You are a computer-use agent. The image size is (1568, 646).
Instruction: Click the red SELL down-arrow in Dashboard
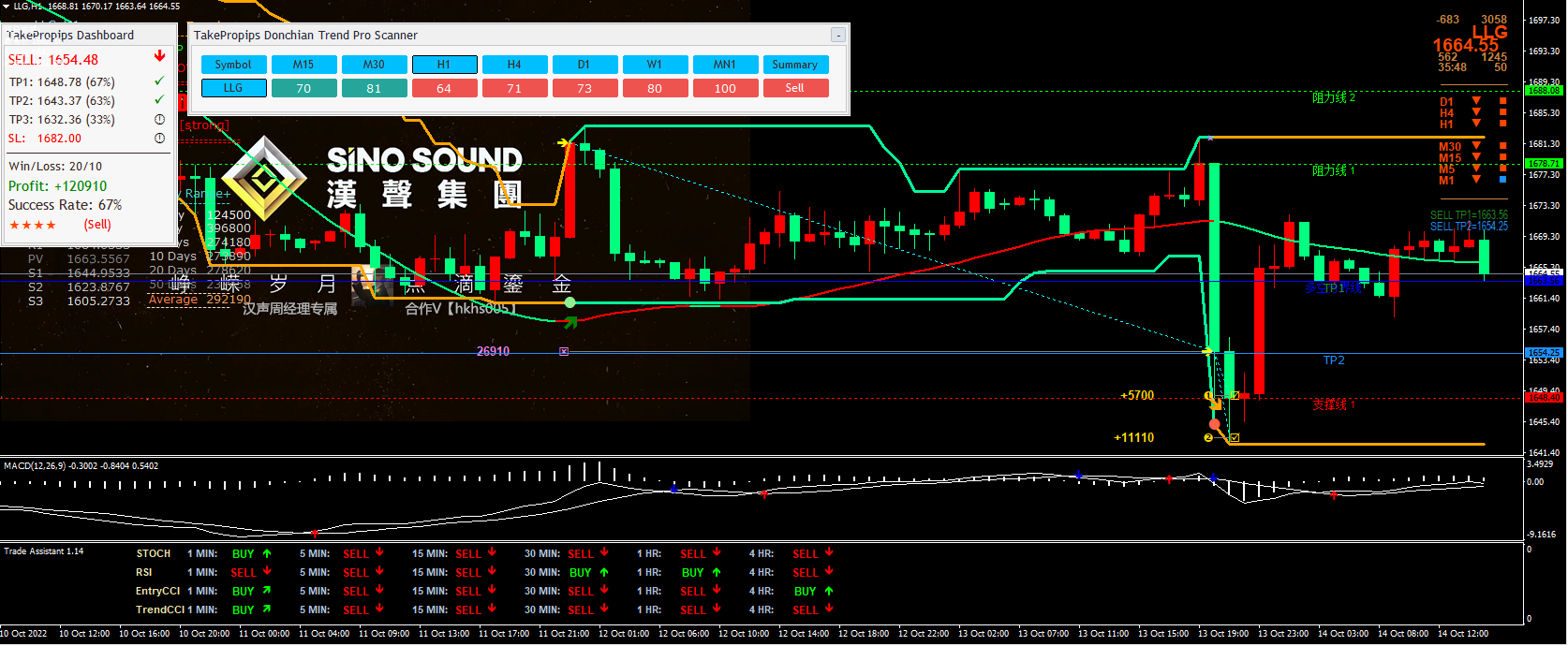coord(159,57)
